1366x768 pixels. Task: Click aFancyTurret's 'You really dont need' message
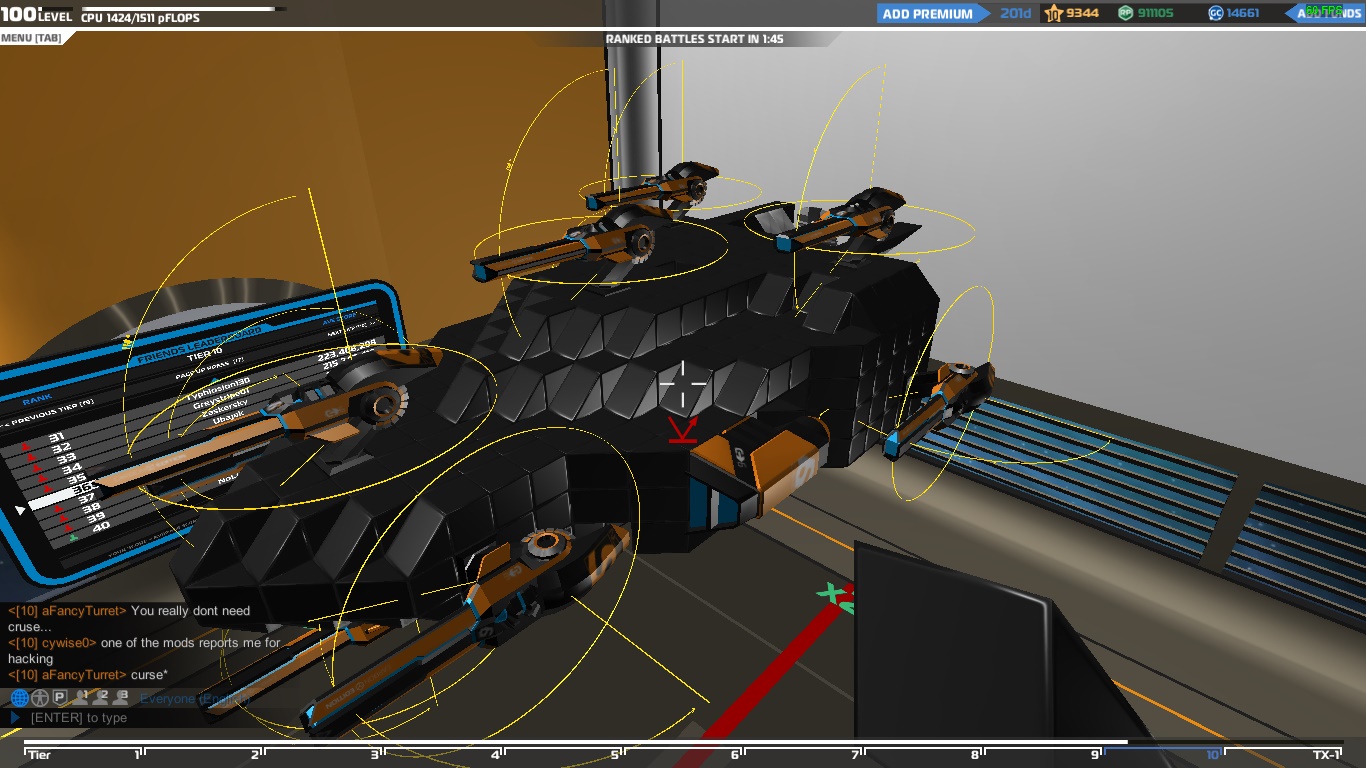point(129,618)
